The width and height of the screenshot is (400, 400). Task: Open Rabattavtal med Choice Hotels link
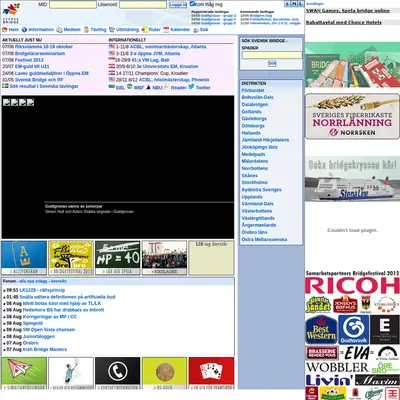[x=344, y=23]
